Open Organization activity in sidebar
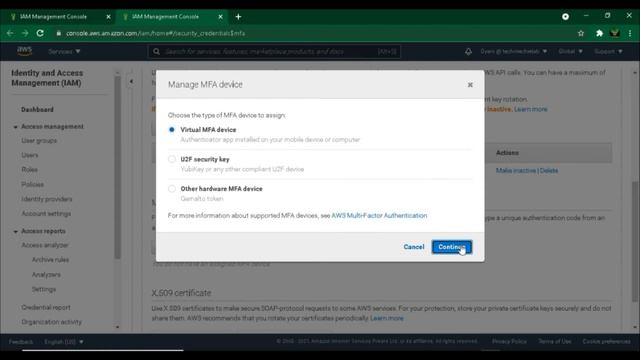Viewport: 640px width, 360px height. (51, 322)
